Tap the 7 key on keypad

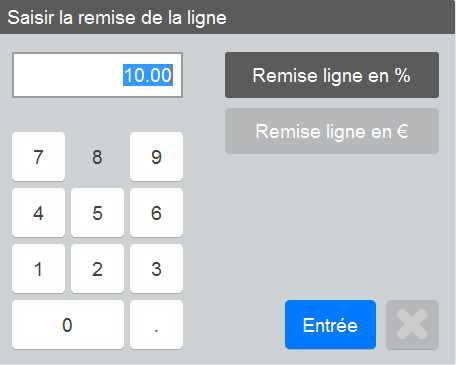[x=38, y=157]
